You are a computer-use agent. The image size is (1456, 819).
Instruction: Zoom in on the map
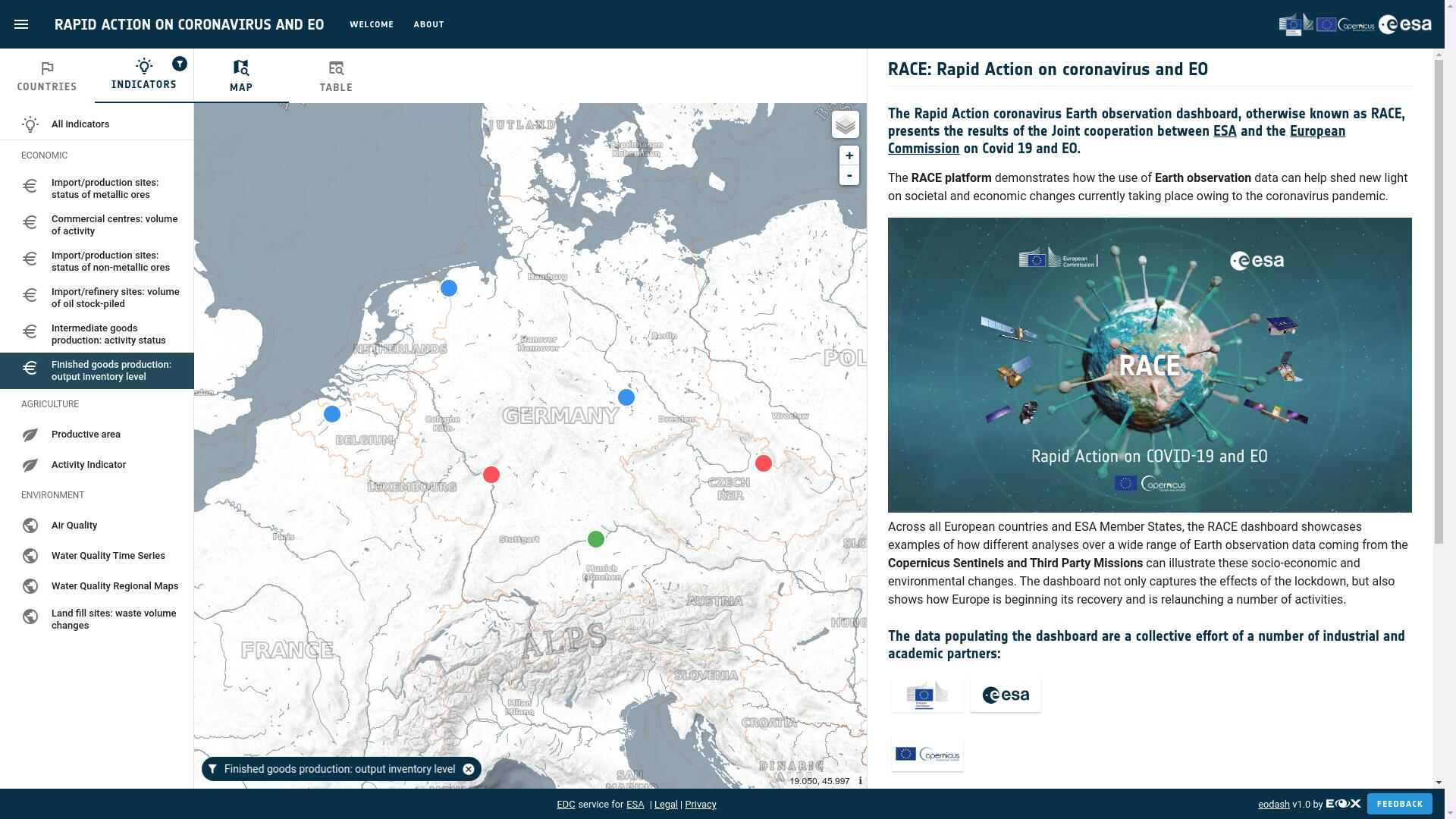(849, 155)
